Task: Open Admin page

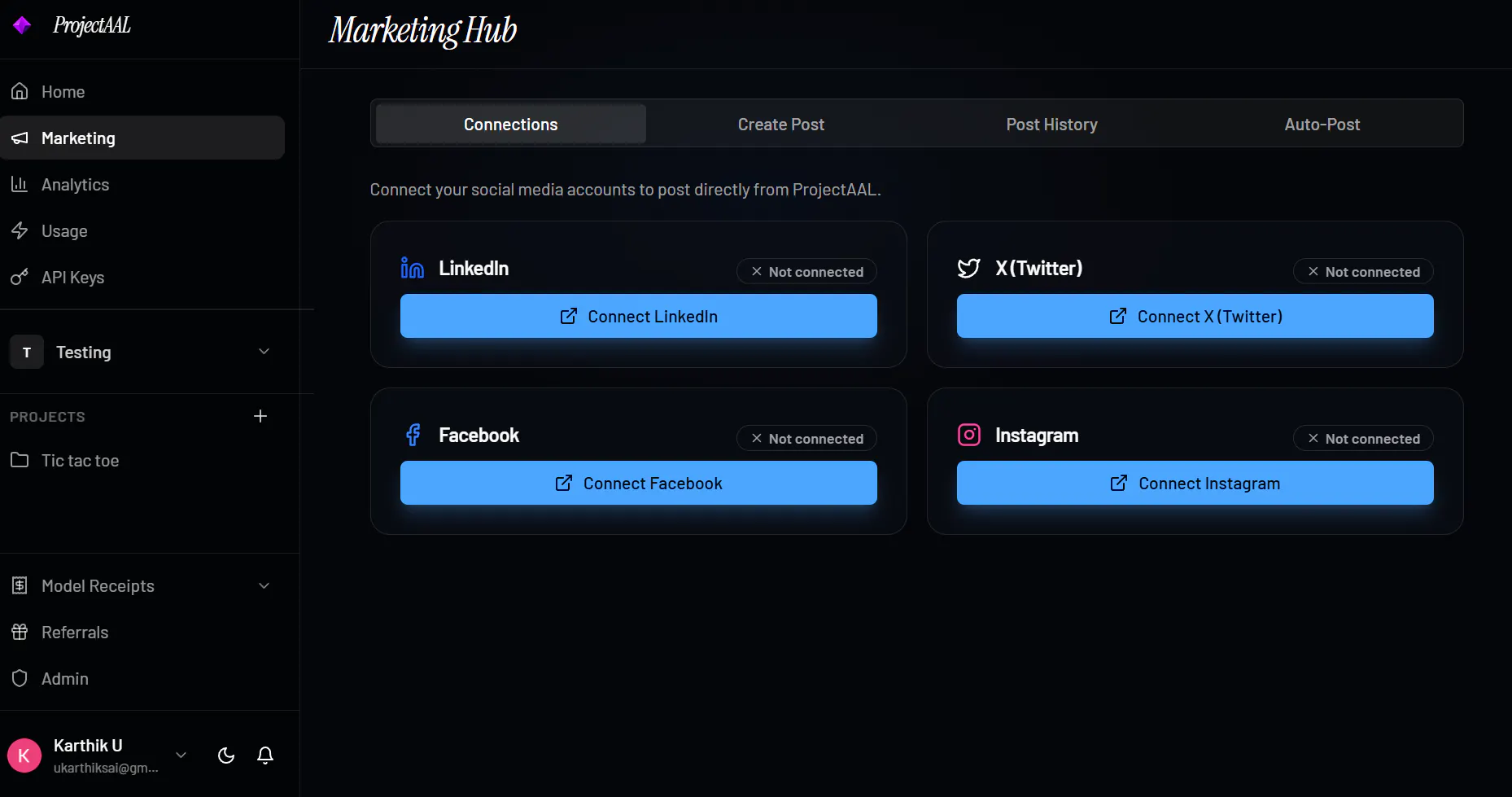Action: point(142,678)
